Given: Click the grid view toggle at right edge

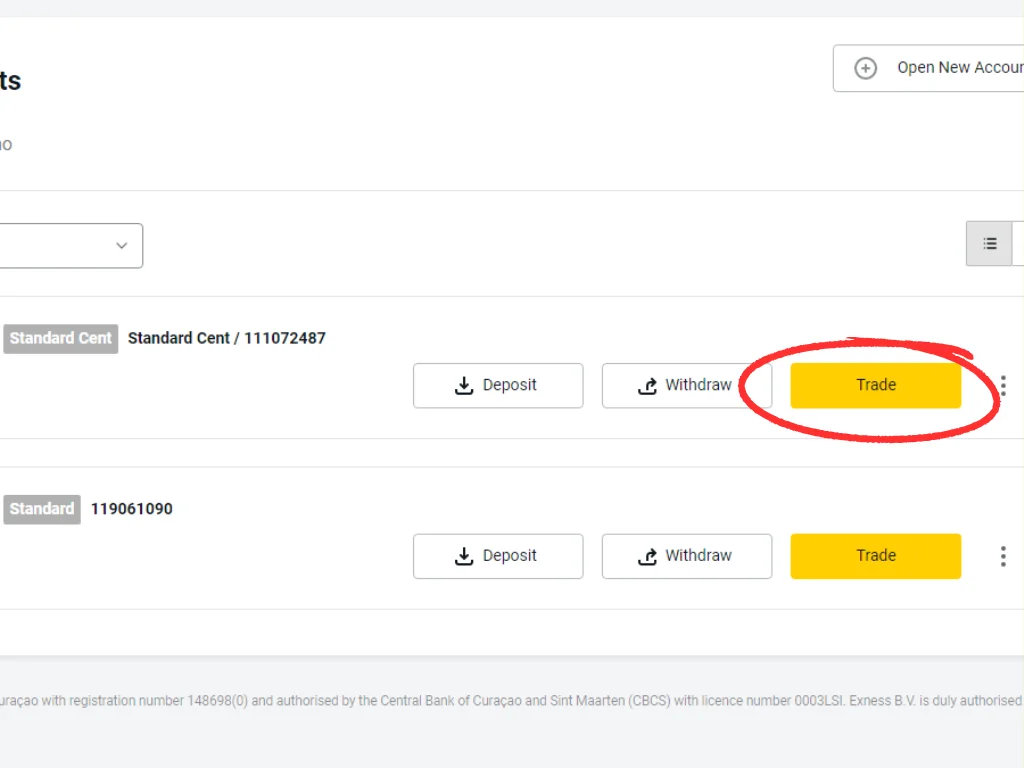Looking at the screenshot, I should pos(1019,244).
